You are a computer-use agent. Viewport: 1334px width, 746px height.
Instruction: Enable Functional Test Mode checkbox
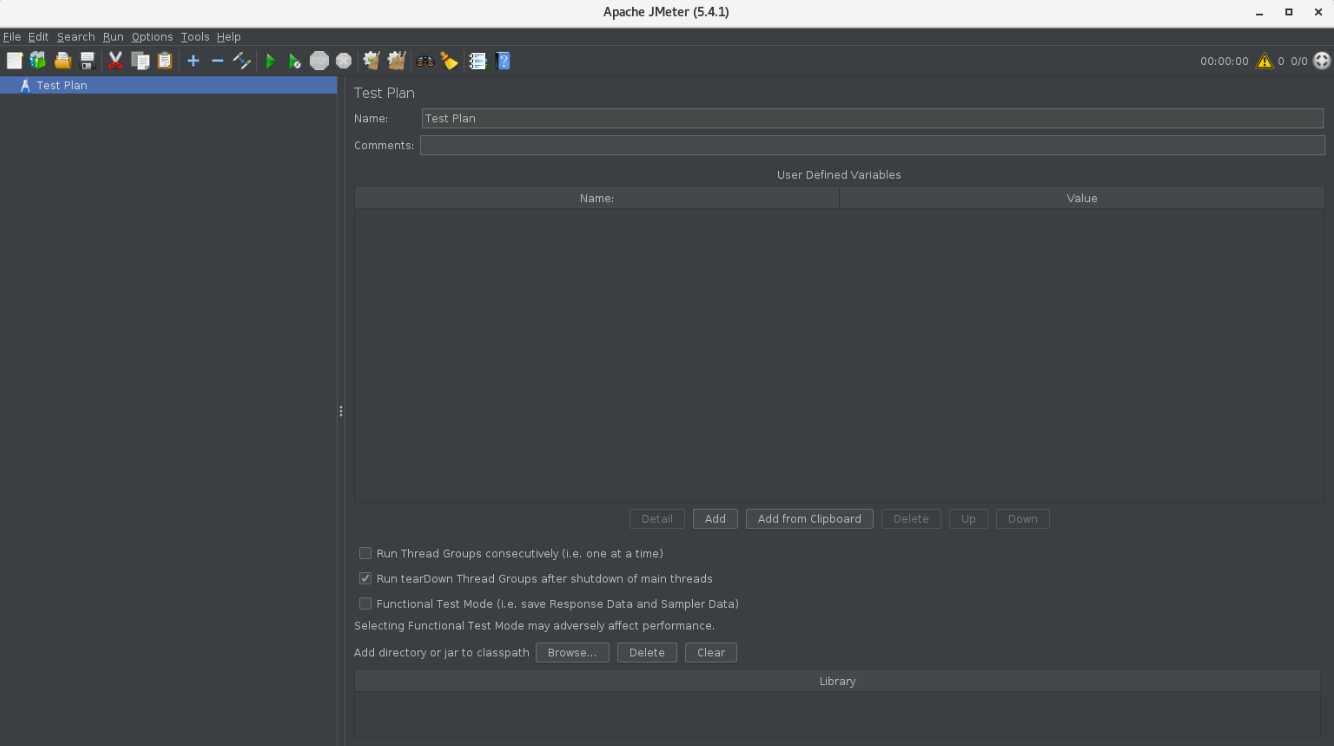coord(365,604)
